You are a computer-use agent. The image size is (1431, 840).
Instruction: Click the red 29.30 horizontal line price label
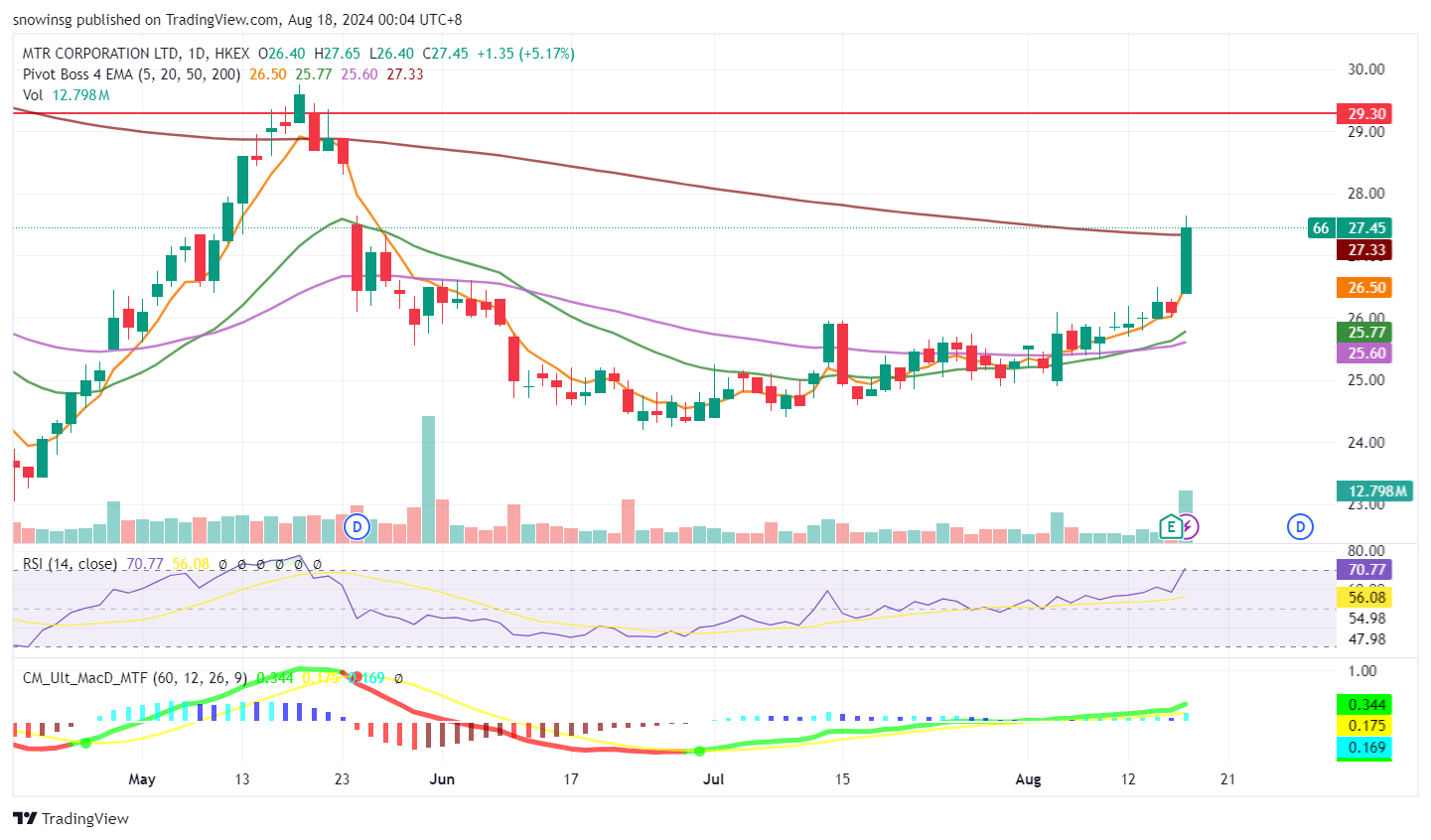[x=1364, y=113]
